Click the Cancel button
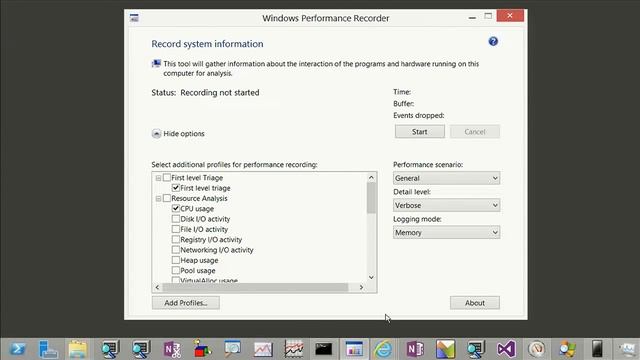640x360 pixels. [x=475, y=132]
